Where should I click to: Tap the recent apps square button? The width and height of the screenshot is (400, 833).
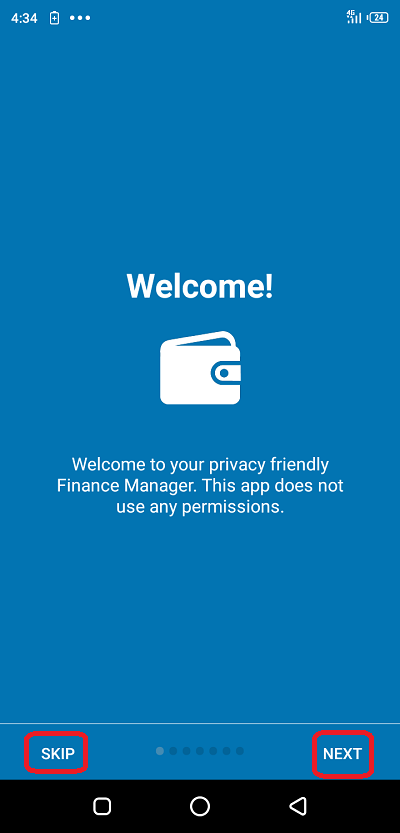click(102, 806)
